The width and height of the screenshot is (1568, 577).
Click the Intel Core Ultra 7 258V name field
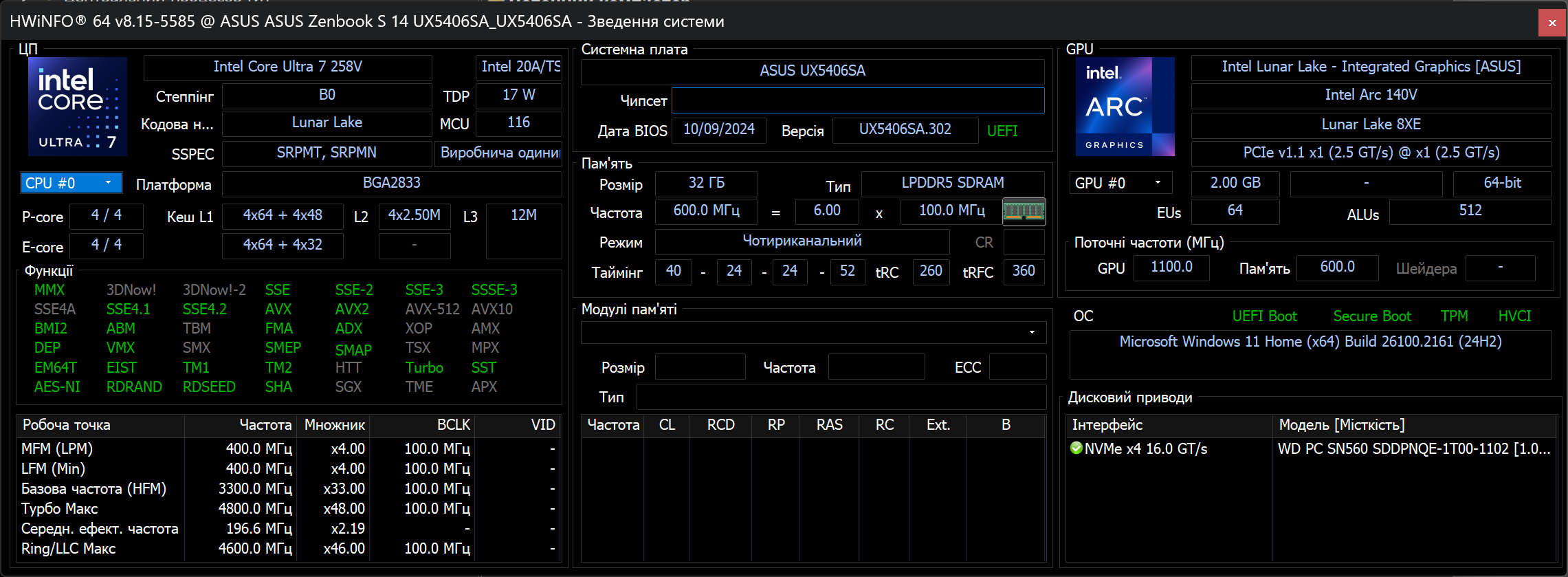[x=288, y=67]
